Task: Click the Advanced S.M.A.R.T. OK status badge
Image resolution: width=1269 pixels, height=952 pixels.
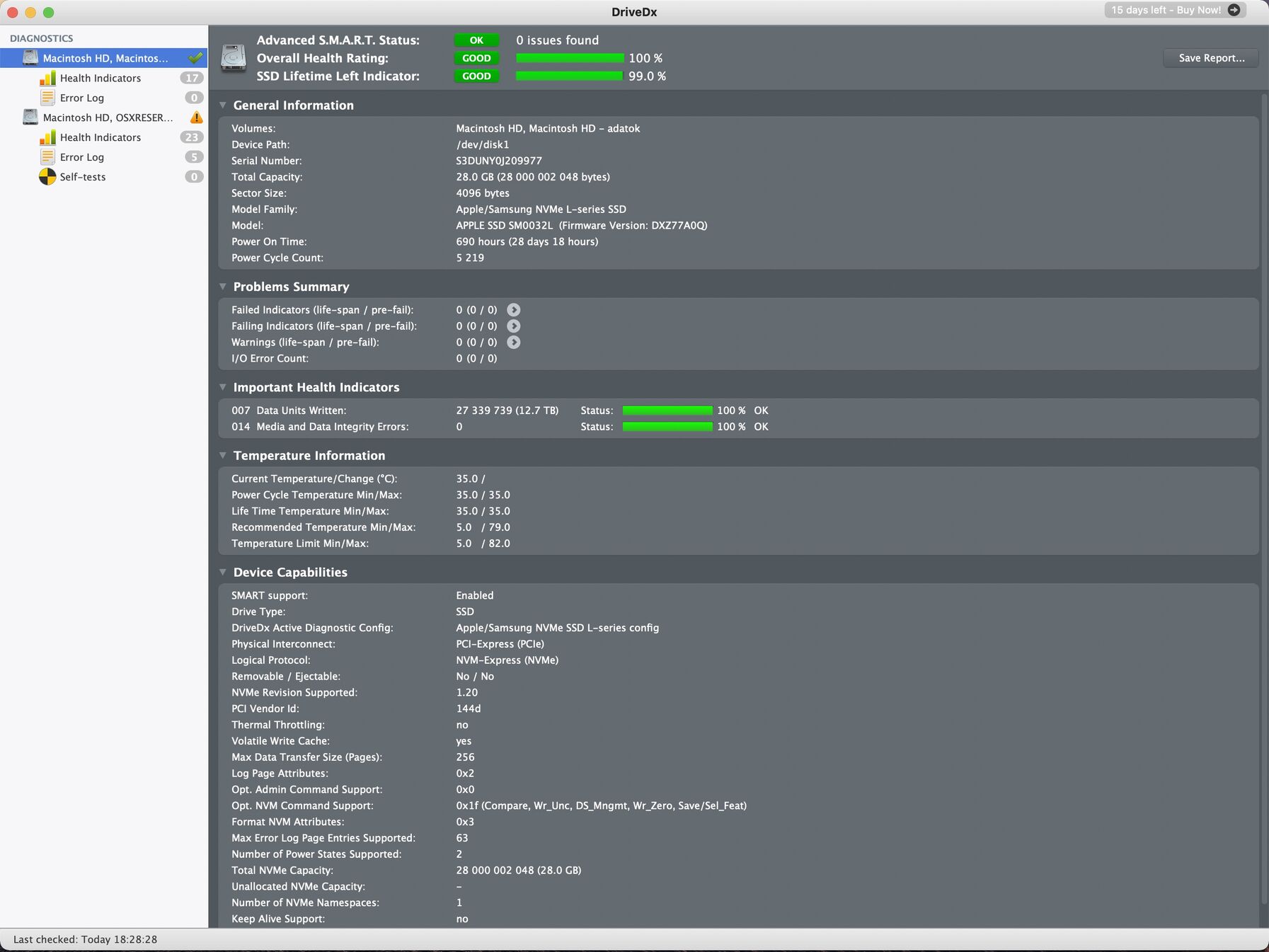Action: point(476,40)
